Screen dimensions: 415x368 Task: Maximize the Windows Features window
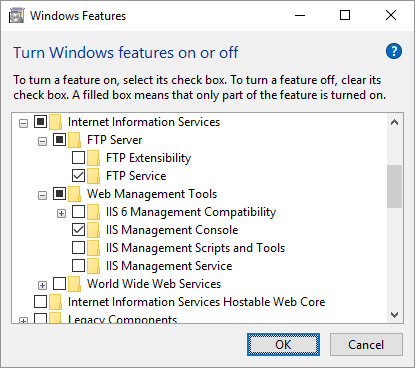point(345,15)
